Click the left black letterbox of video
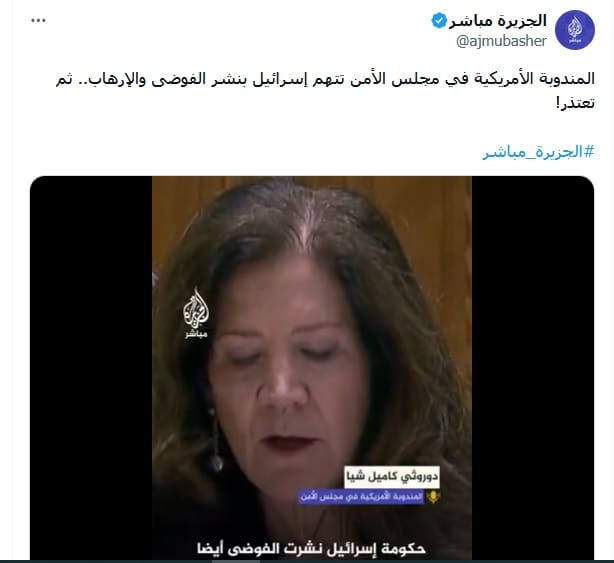Viewport: 614px width, 563px height. pos(91,368)
